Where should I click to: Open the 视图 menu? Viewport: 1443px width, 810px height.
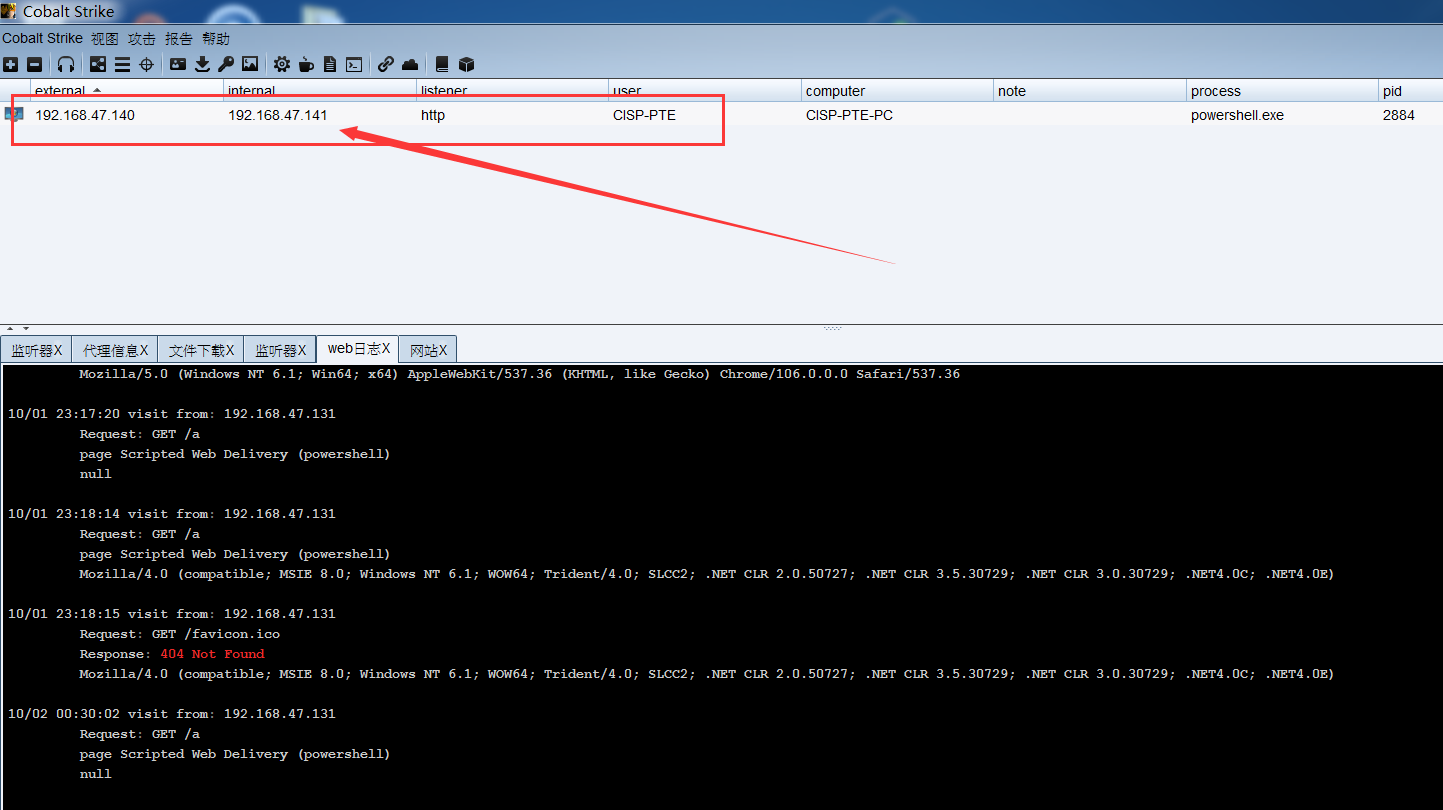104,39
